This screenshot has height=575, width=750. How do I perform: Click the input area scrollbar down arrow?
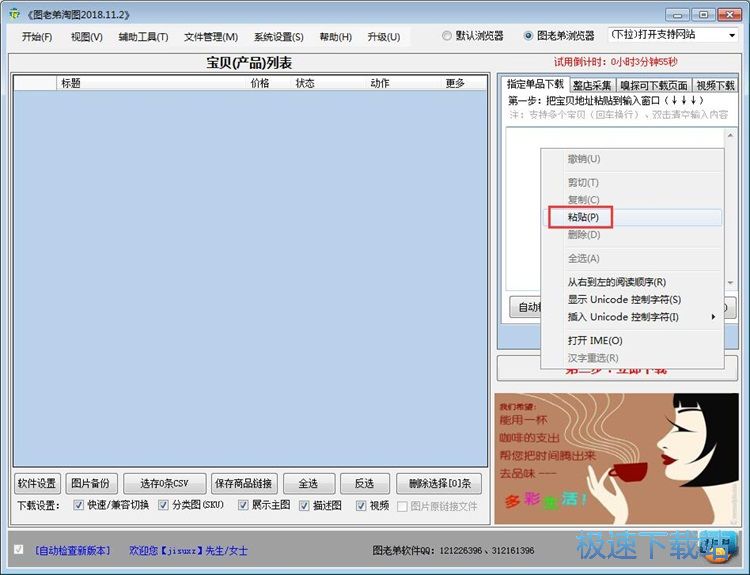pos(730,283)
